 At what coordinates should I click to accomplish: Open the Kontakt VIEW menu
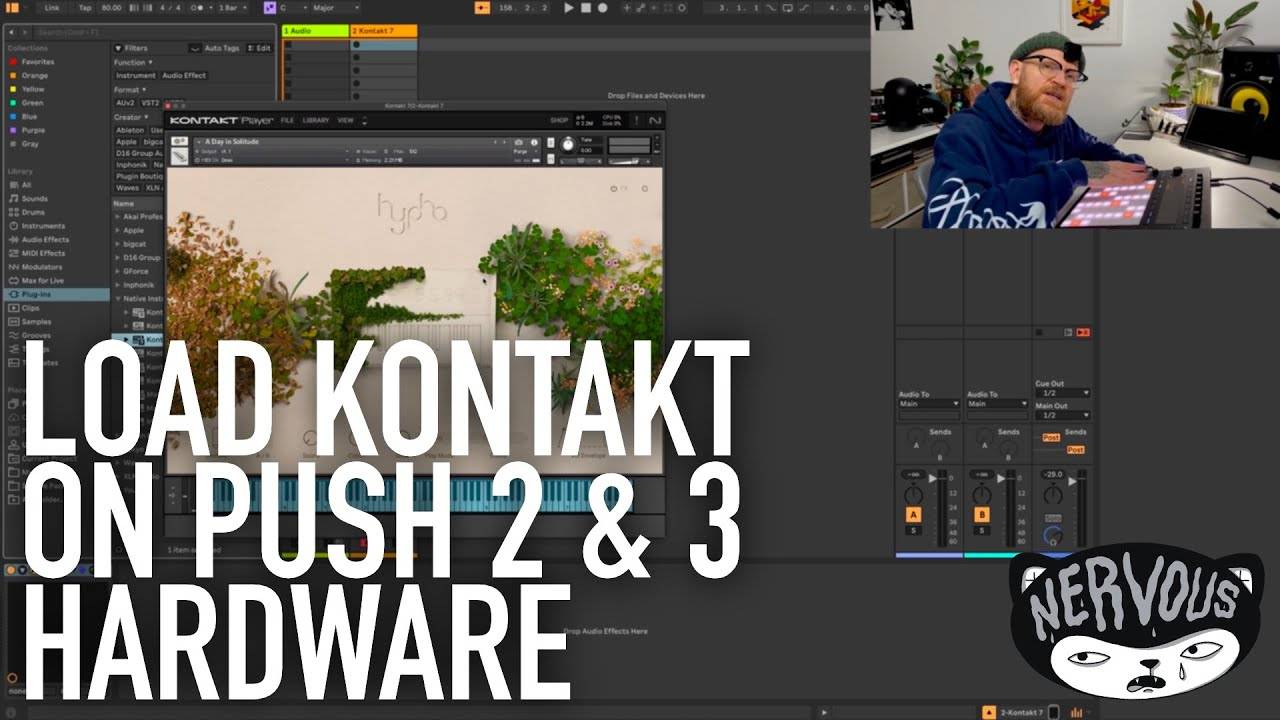pos(345,120)
